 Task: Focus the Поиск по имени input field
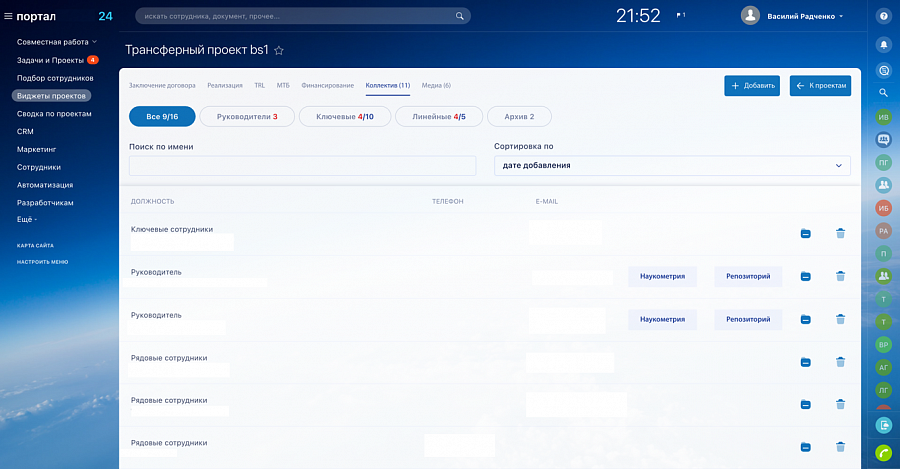point(302,165)
